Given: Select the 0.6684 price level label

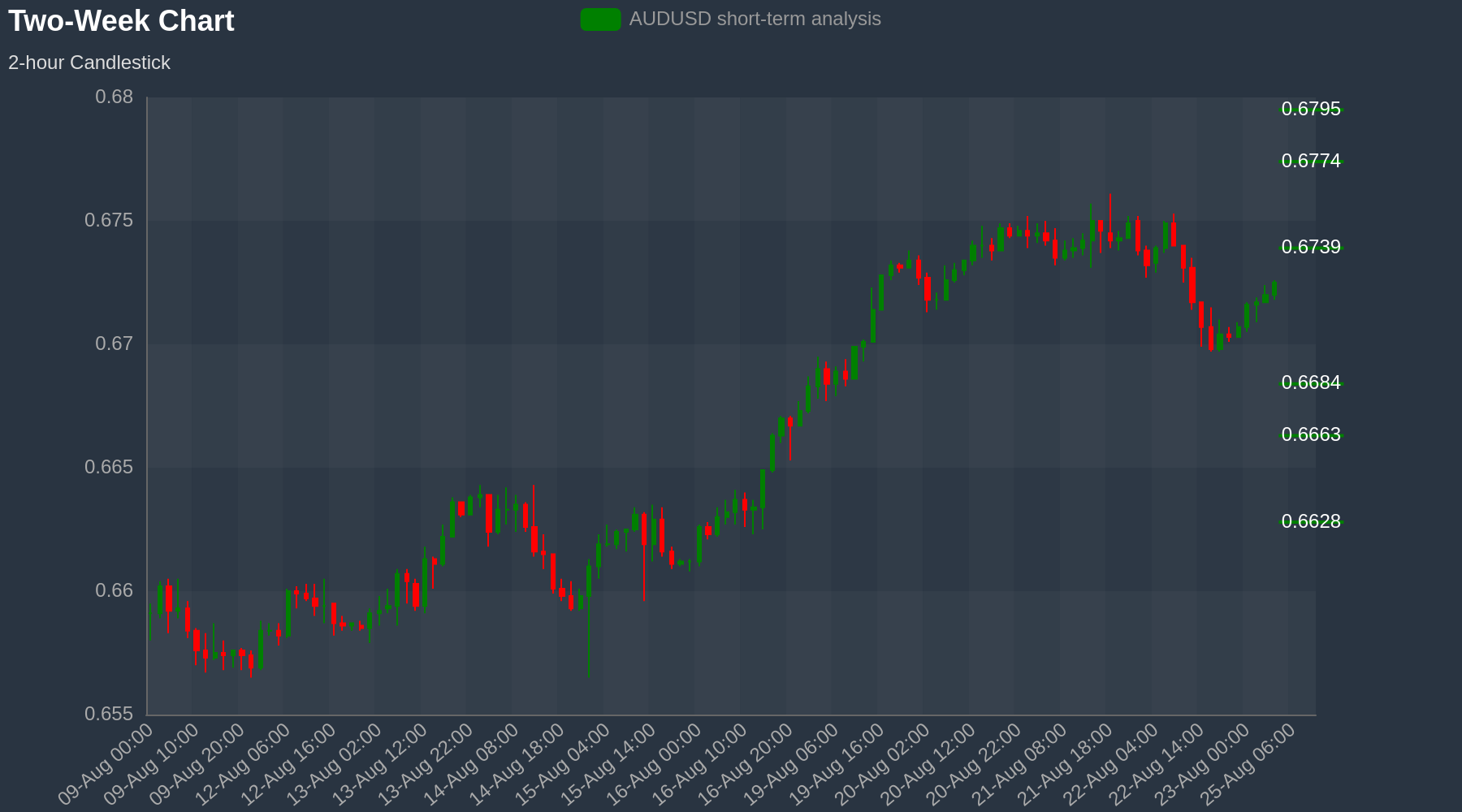Looking at the screenshot, I should point(1311,382).
